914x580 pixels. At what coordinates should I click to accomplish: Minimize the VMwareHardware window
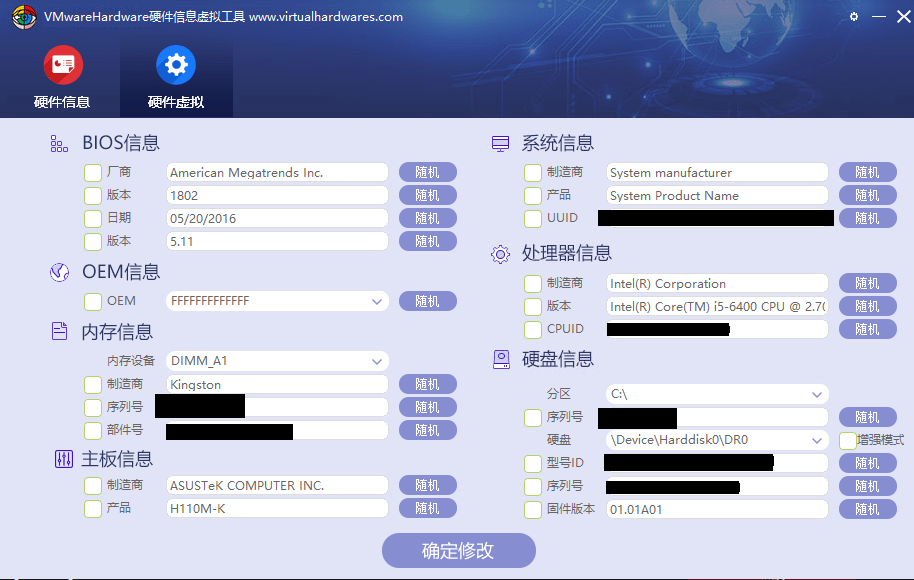[x=878, y=17]
